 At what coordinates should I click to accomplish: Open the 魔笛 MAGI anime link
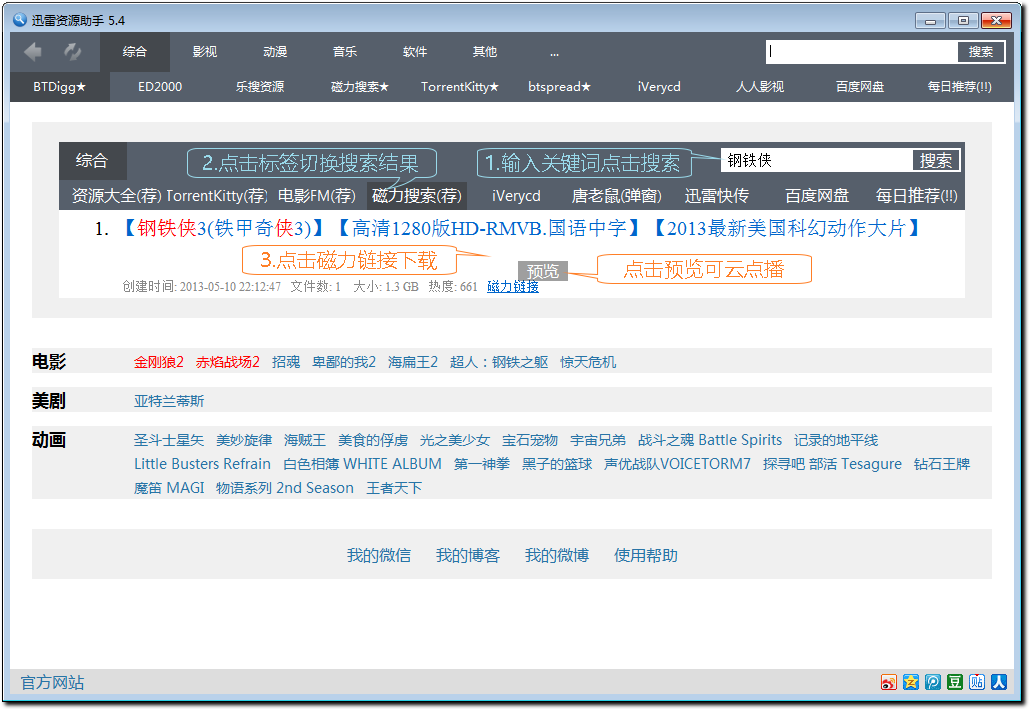[x=169, y=488]
